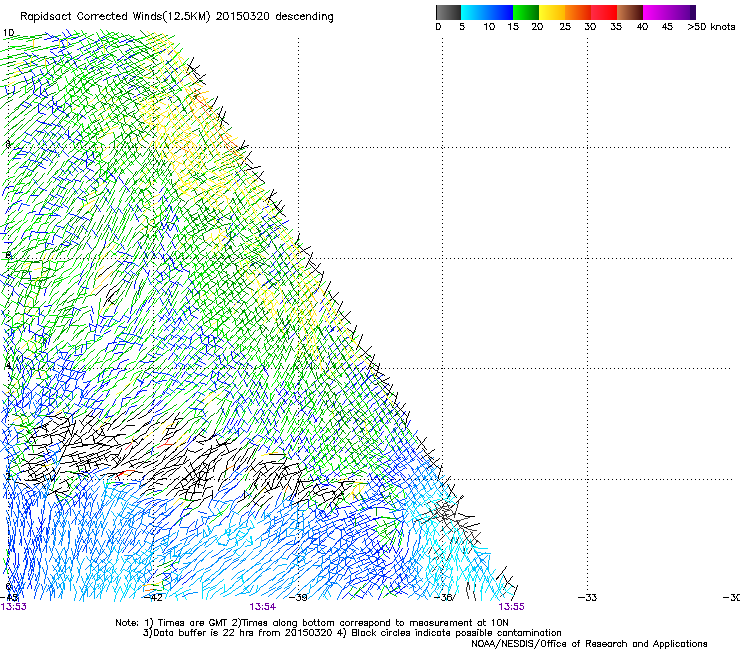Click the time label '13:54'
740x650 pixels.
point(262,607)
